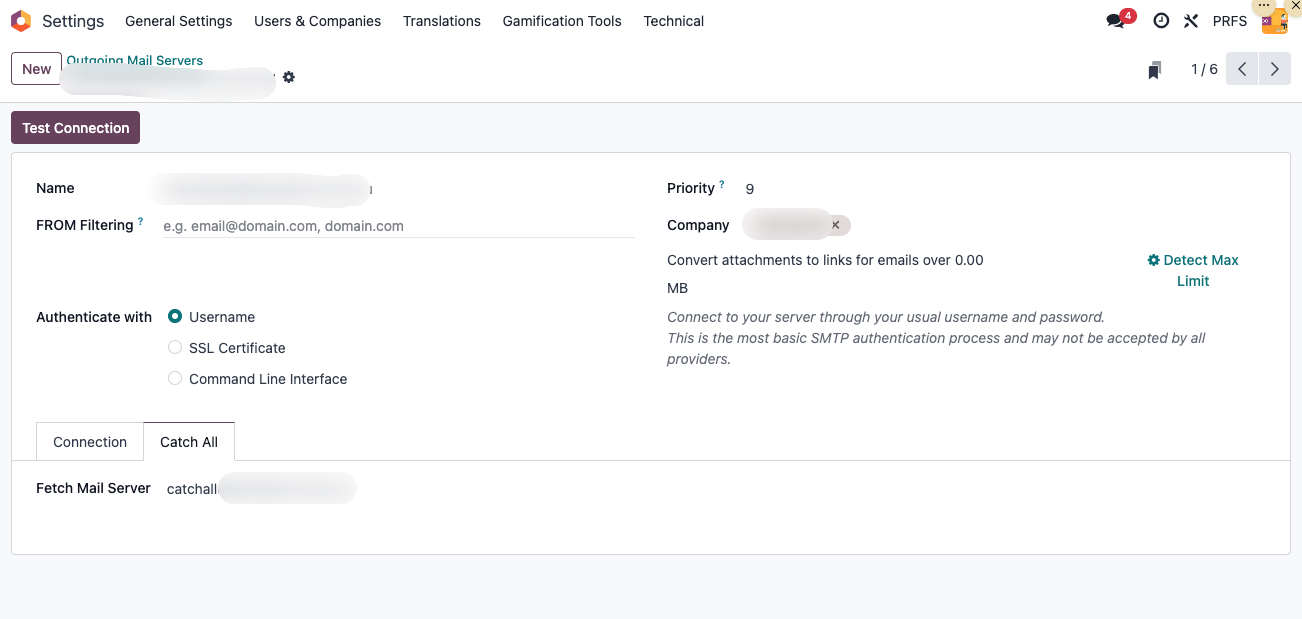The height and width of the screenshot is (619, 1302).
Task: Click the user avatar picture
Action: 1273,22
